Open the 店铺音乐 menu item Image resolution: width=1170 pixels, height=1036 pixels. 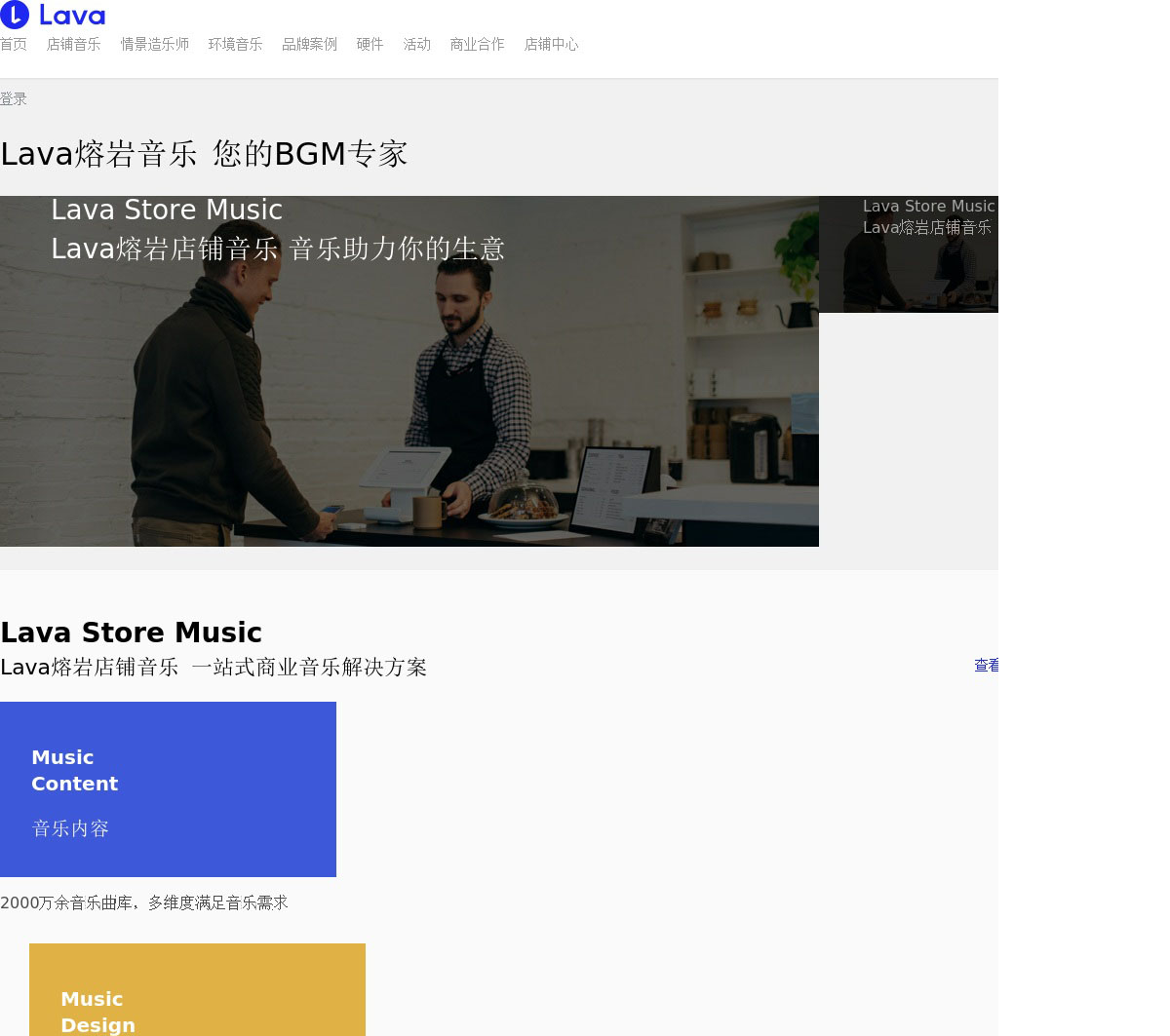[74, 45]
